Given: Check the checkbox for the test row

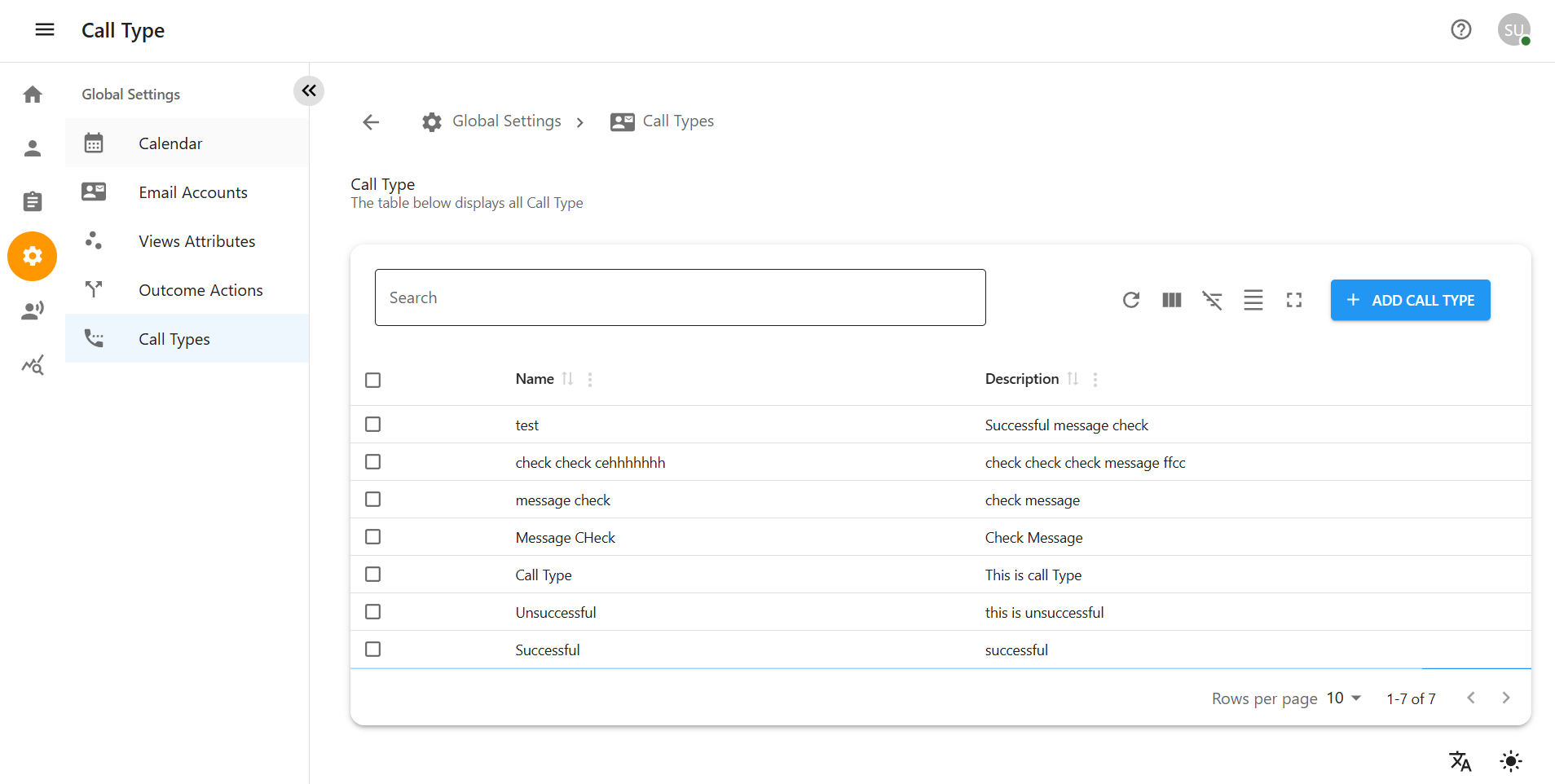Looking at the screenshot, I should pyautogui.click(x=373, y=425).
